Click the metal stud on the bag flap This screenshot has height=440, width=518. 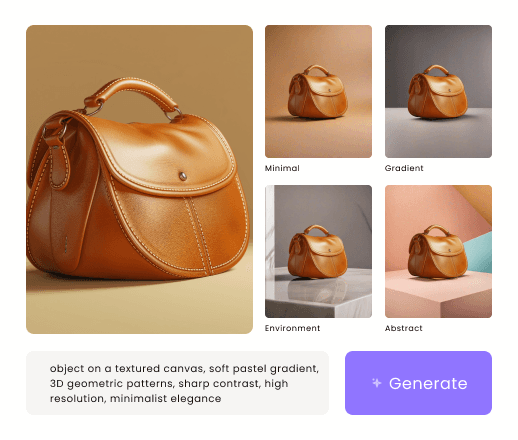[x=183, y=176]
